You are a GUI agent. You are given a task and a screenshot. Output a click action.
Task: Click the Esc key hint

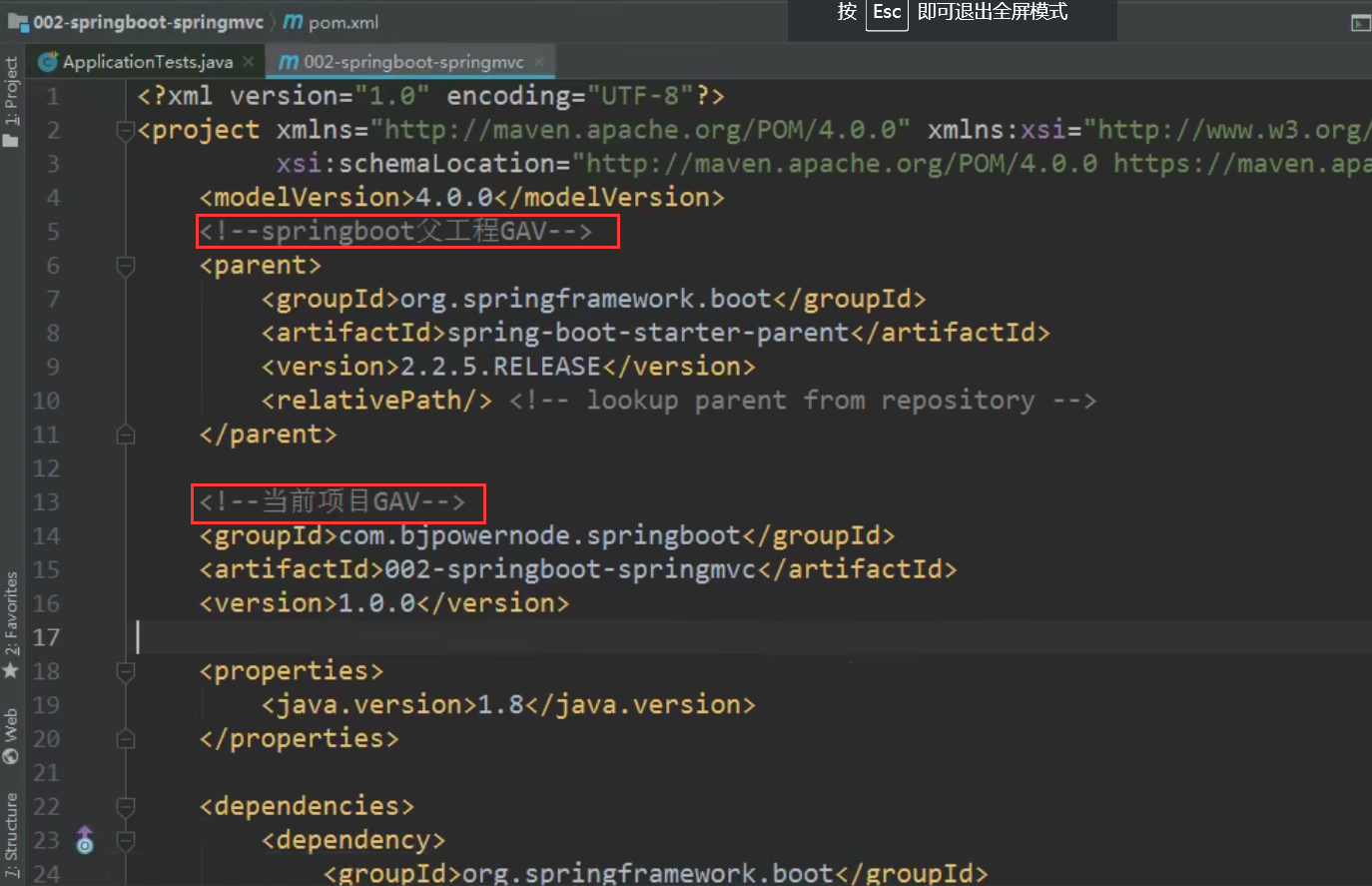(x=887, y=13)
